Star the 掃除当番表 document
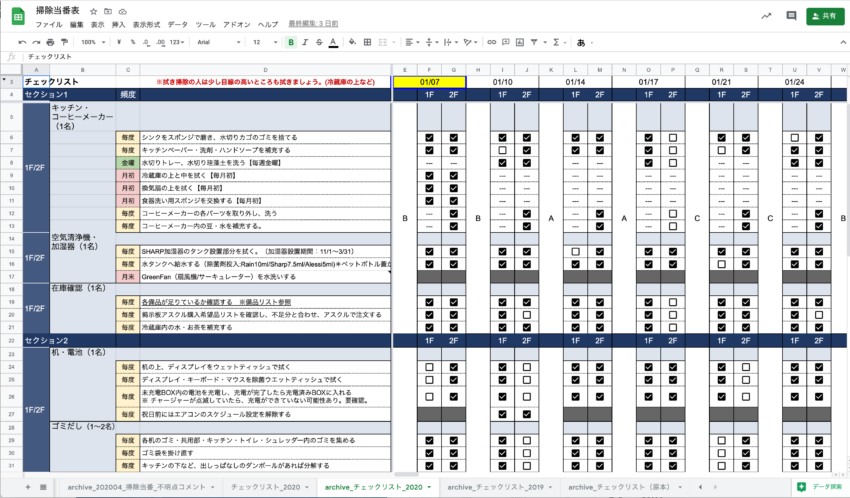This screenshot has height=498, width=850. pos(93,10)
